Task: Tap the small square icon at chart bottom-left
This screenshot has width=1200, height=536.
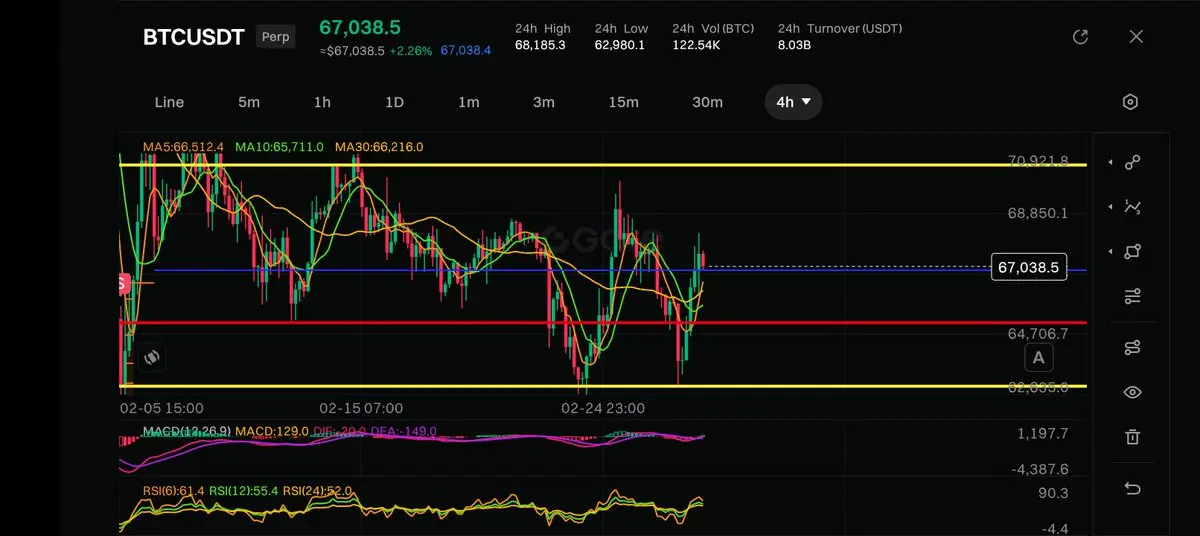Action: [152, 356]
